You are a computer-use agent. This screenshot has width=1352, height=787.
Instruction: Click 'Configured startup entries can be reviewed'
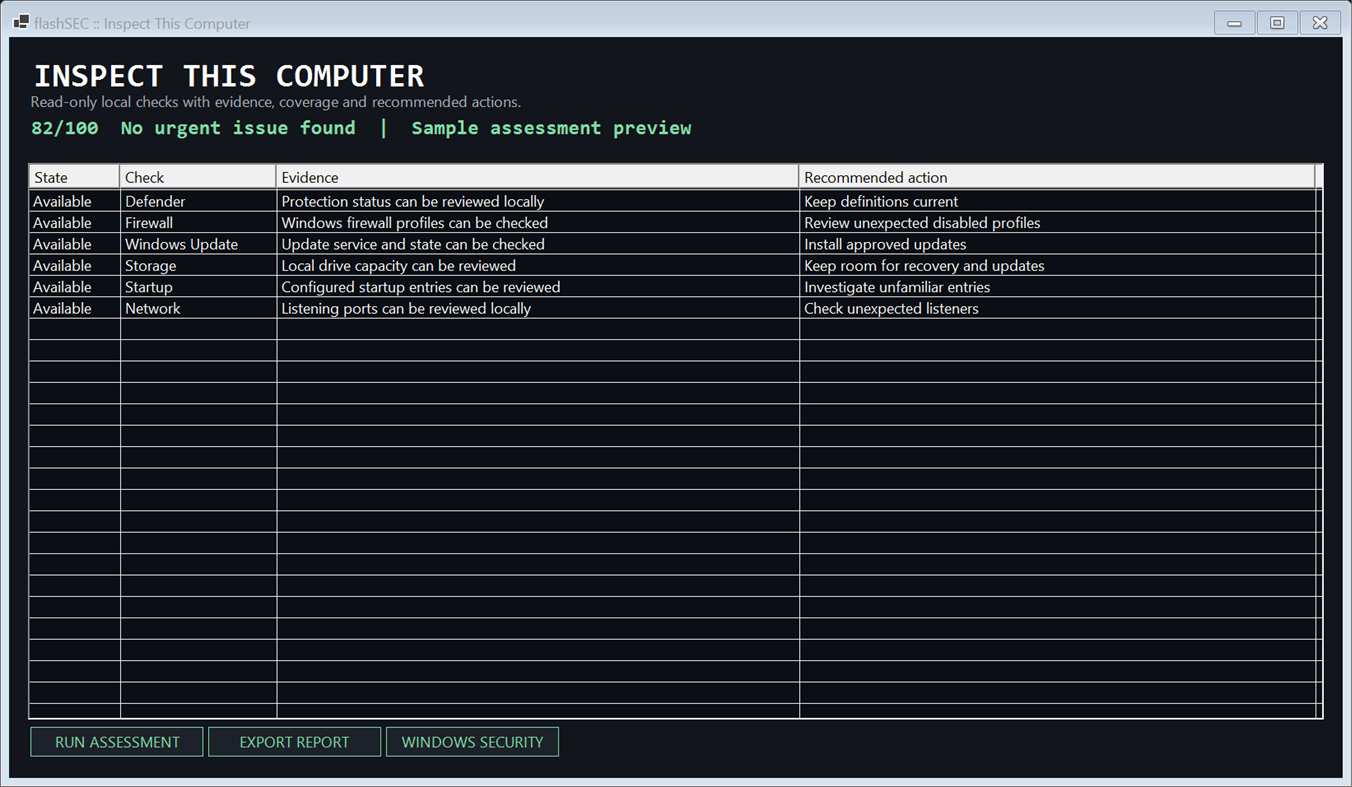click(x=421, y=287)
